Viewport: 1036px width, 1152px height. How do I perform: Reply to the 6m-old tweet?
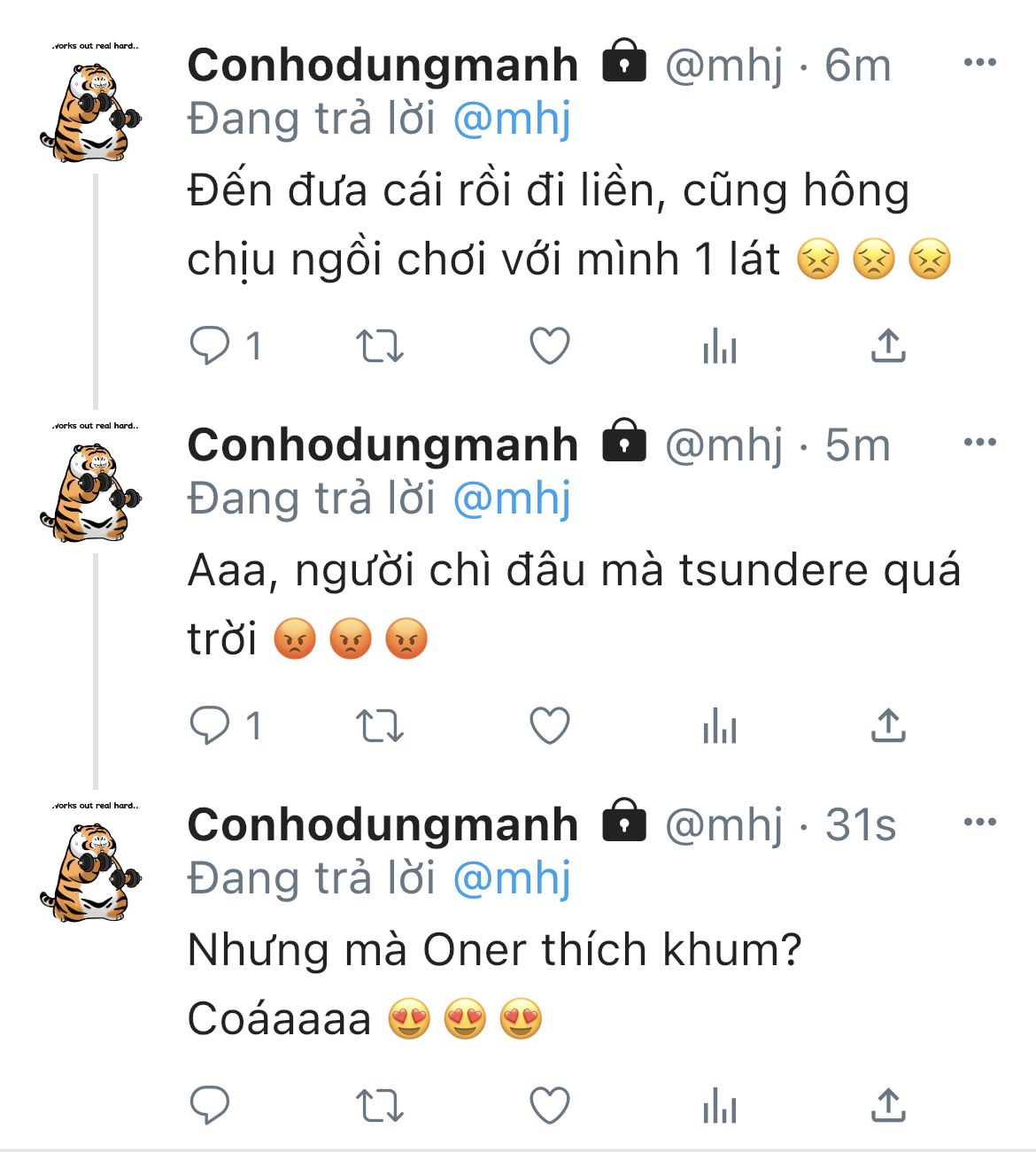coord(210,345)
